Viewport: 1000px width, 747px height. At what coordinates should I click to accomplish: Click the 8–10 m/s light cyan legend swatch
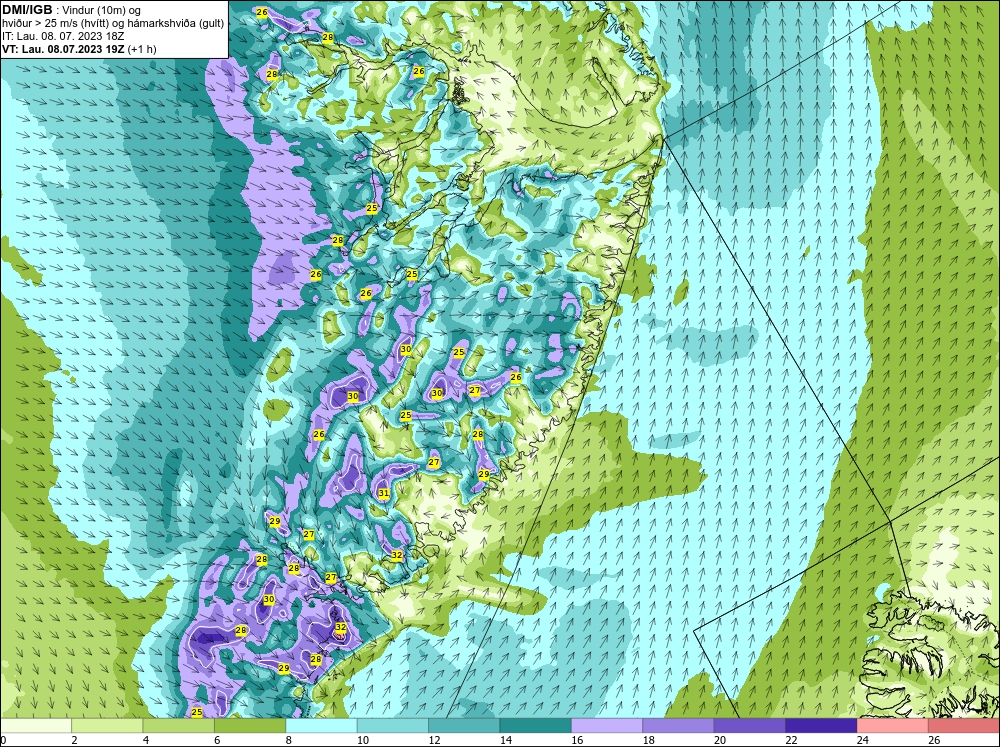321,725
